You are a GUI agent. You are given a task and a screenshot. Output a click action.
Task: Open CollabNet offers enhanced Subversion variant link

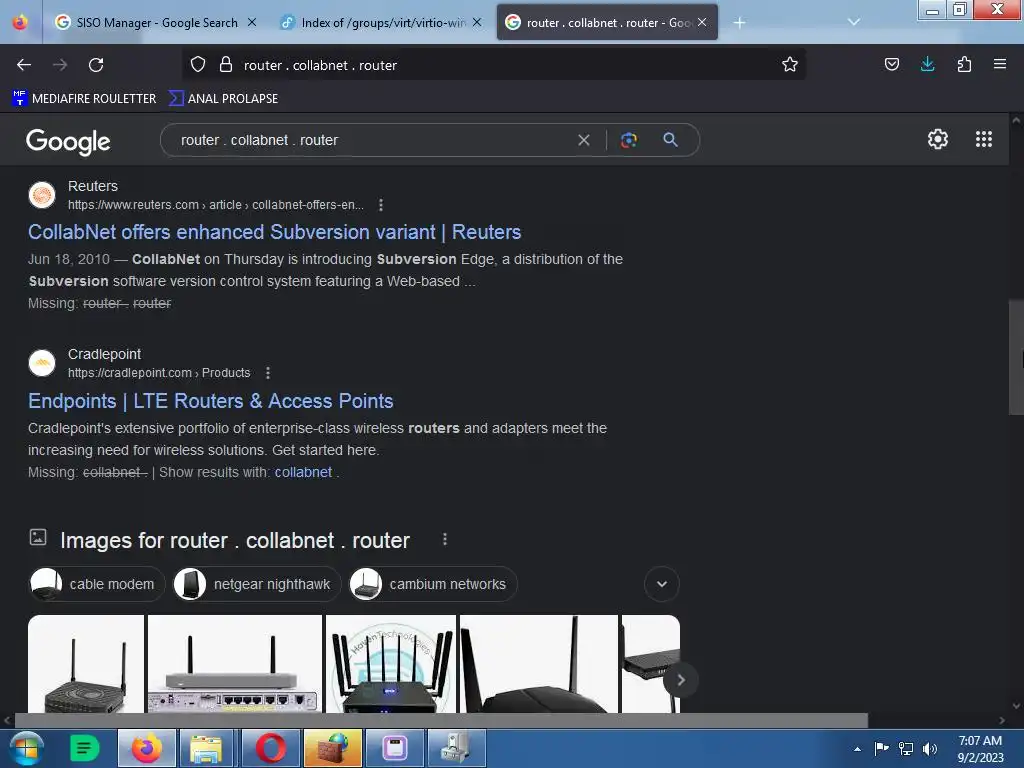[274, 232]
